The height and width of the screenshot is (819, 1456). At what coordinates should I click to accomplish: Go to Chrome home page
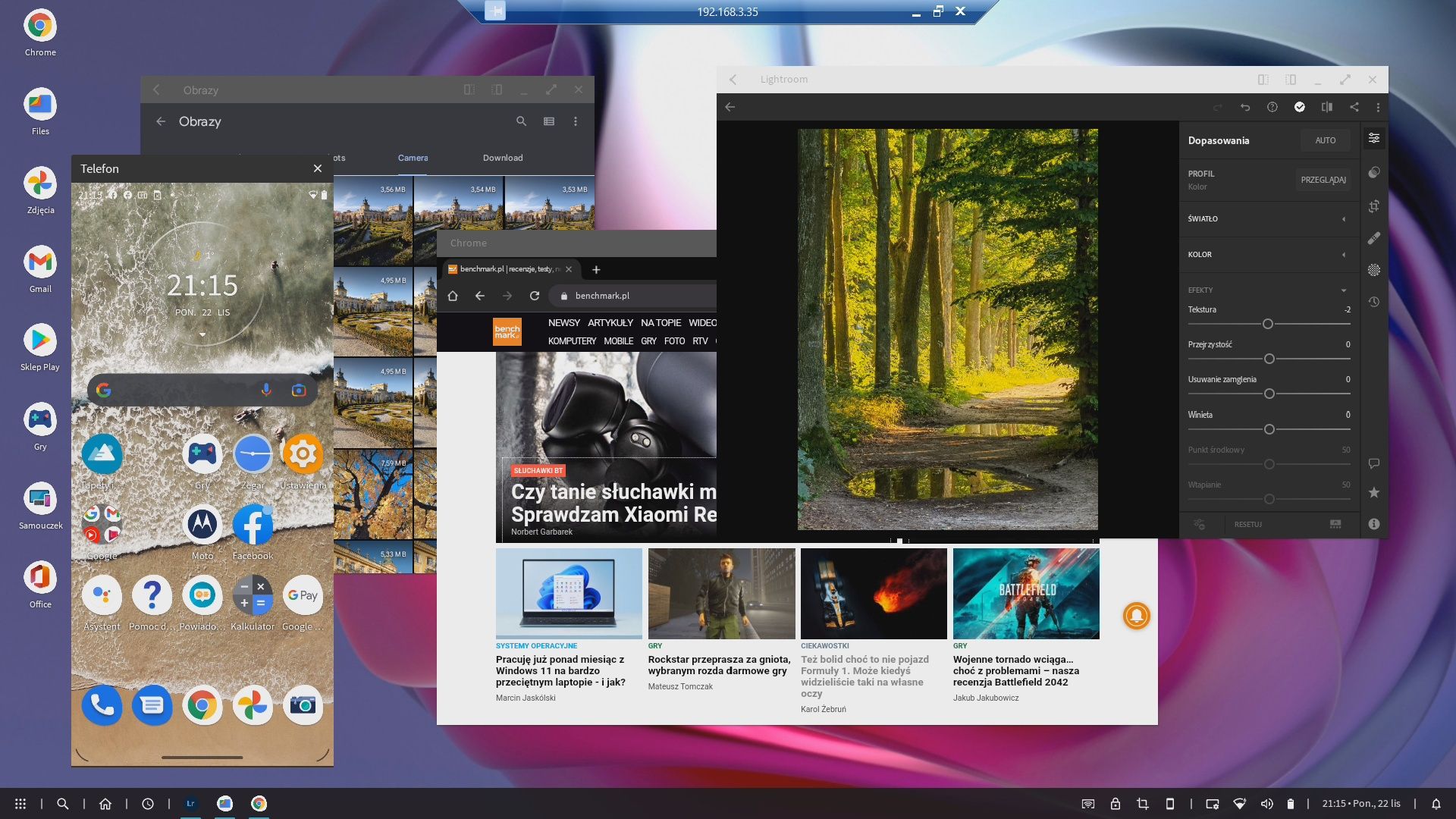coord(453,296)
